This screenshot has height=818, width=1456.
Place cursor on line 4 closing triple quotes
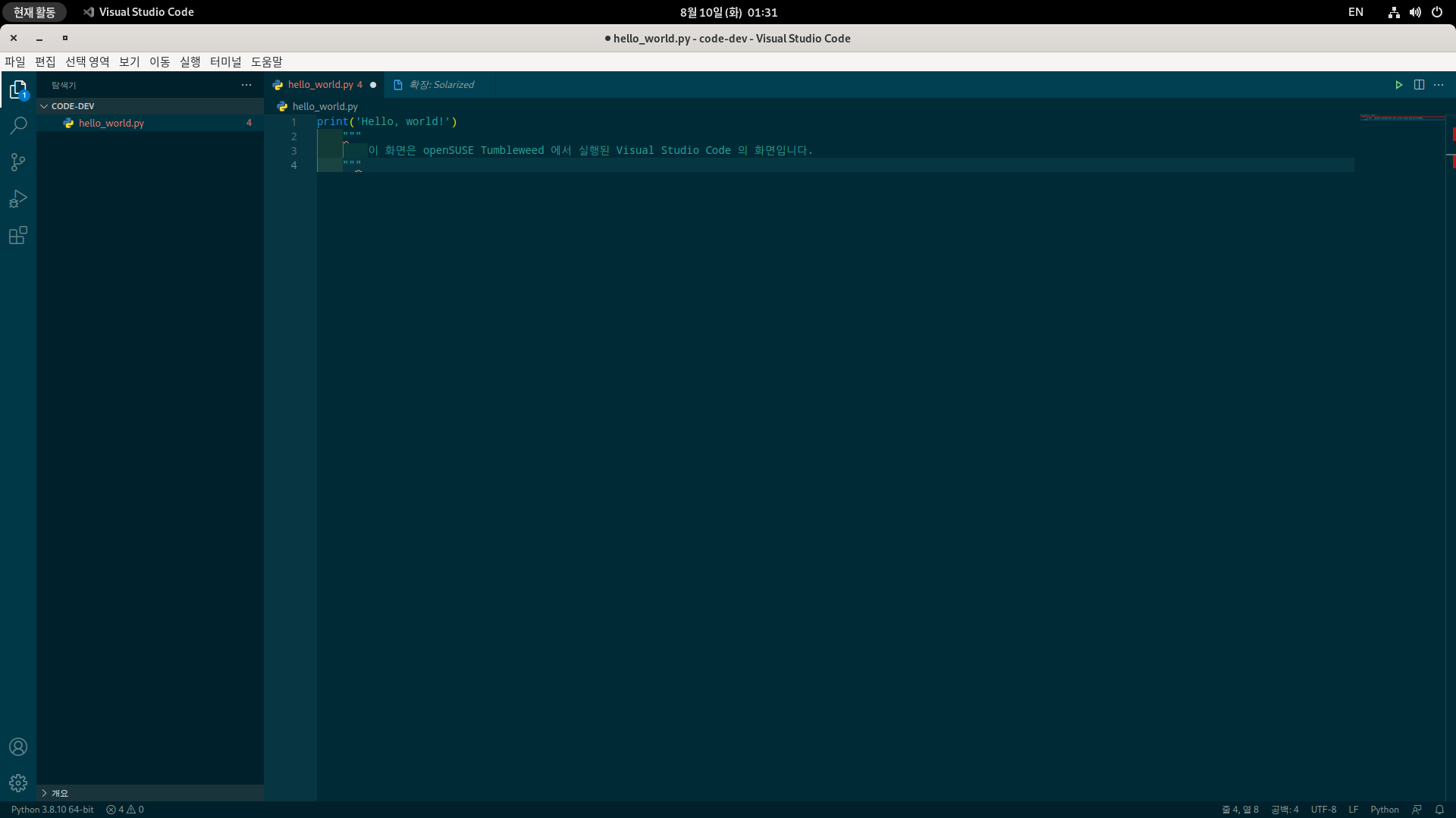[352, 165]
